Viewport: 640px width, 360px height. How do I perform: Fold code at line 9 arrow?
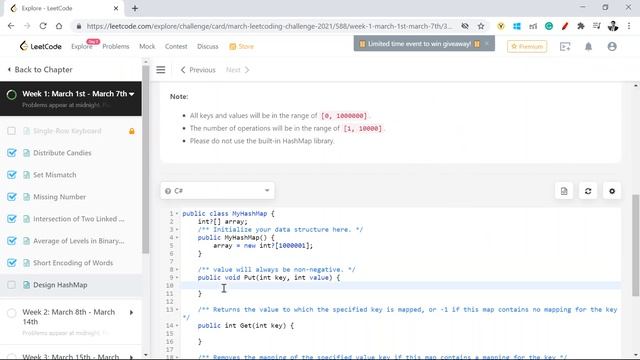(x=177, y=278)
